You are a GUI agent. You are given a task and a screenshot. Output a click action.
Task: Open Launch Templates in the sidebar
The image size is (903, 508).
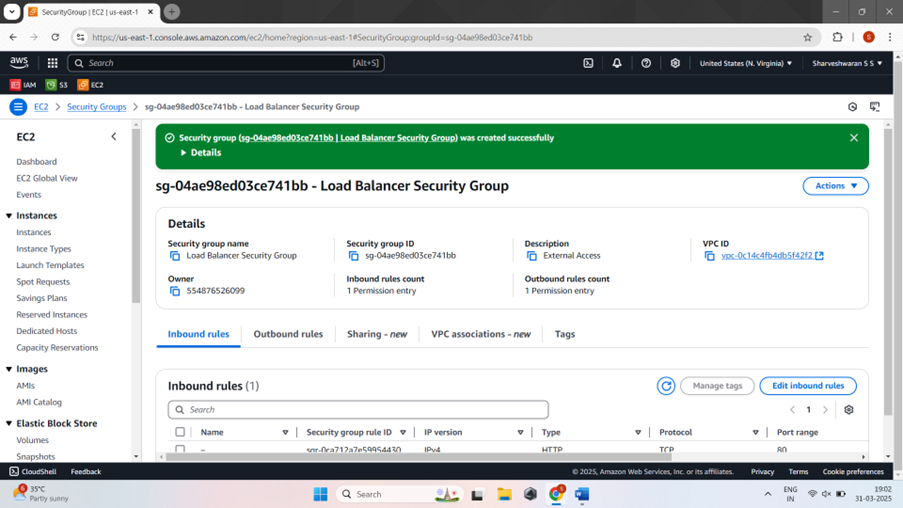coord(50,265)
